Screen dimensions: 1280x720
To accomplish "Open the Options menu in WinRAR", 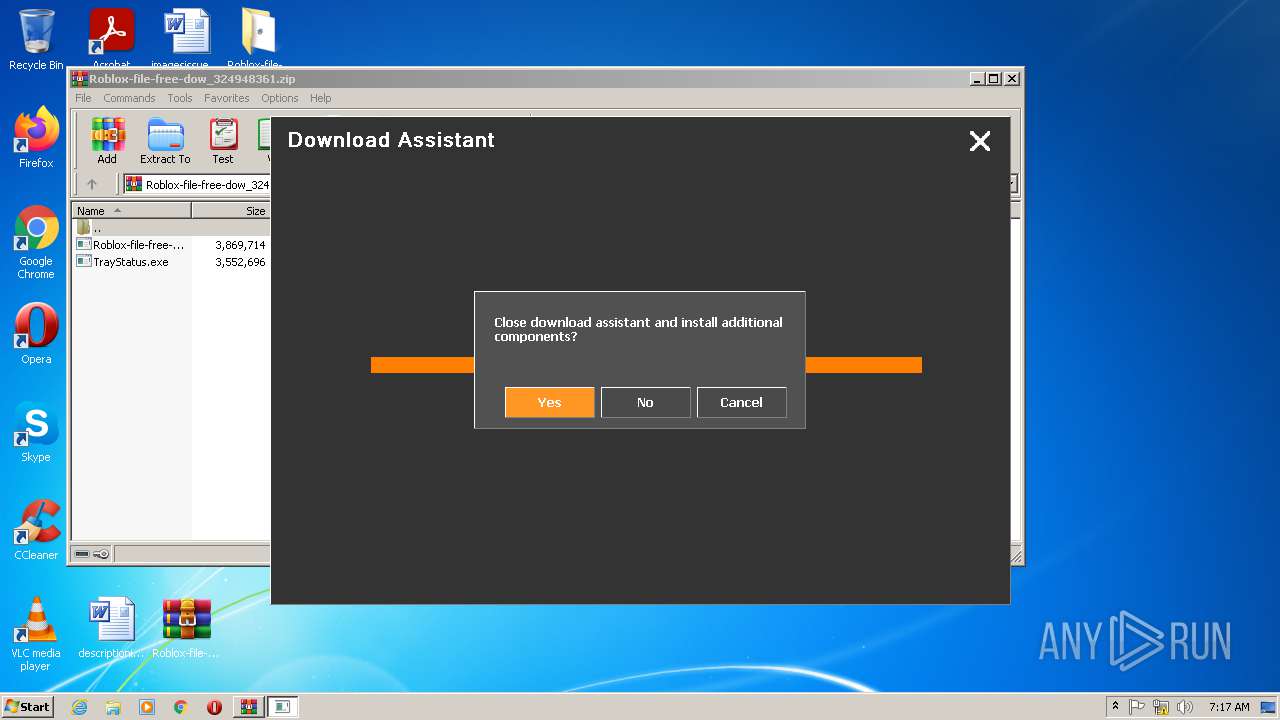I will pos(280,98).
